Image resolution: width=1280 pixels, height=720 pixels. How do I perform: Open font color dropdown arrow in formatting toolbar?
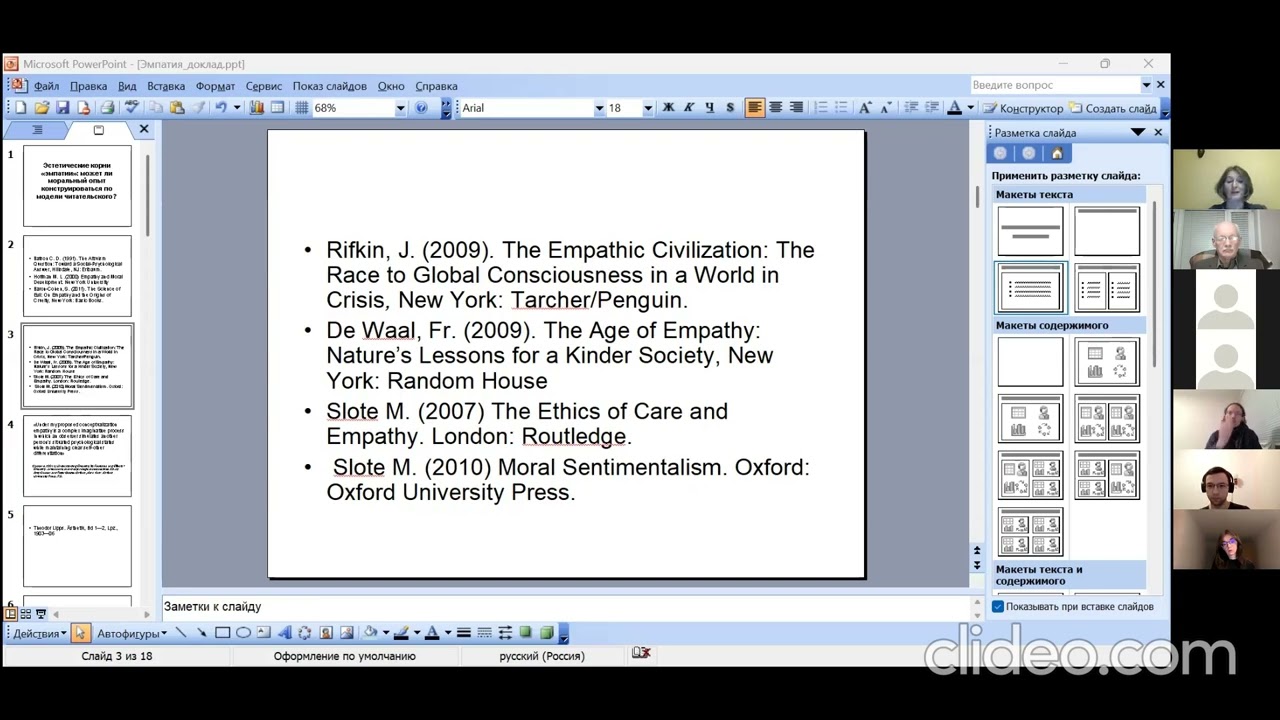pyautogui.click(x=970, y=108)
